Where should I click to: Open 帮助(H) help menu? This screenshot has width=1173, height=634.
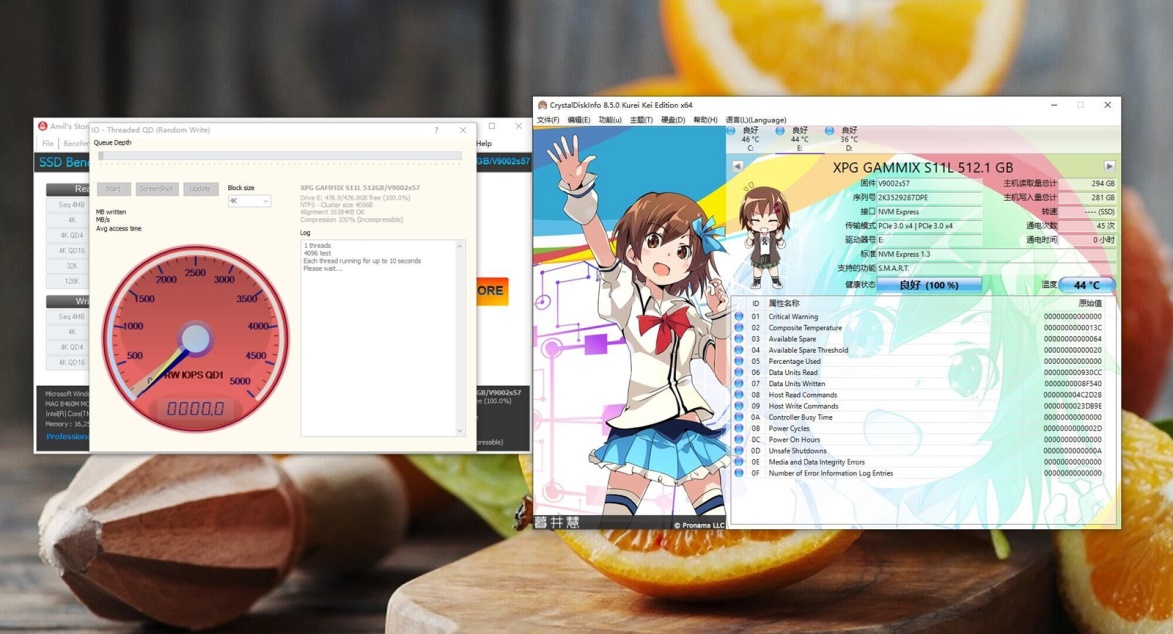(x=705, y=120)
